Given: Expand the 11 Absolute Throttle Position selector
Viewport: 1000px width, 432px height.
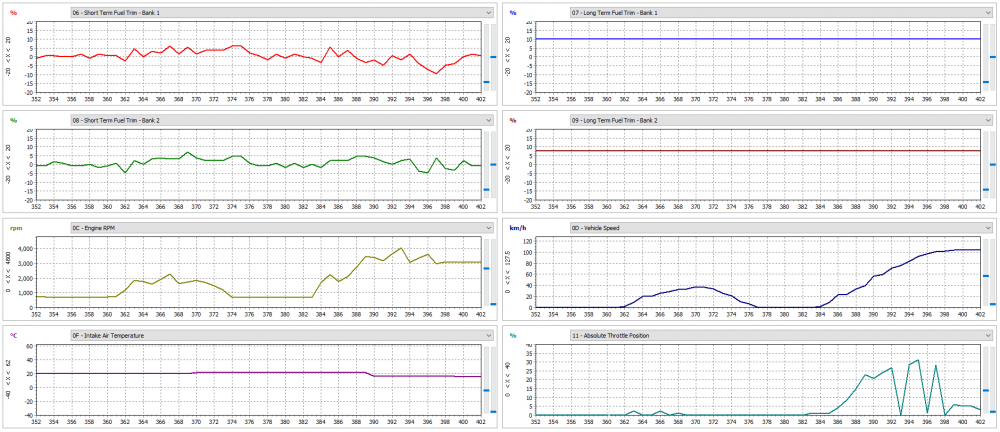Looking at the screenshot, I should pos(781,336).
